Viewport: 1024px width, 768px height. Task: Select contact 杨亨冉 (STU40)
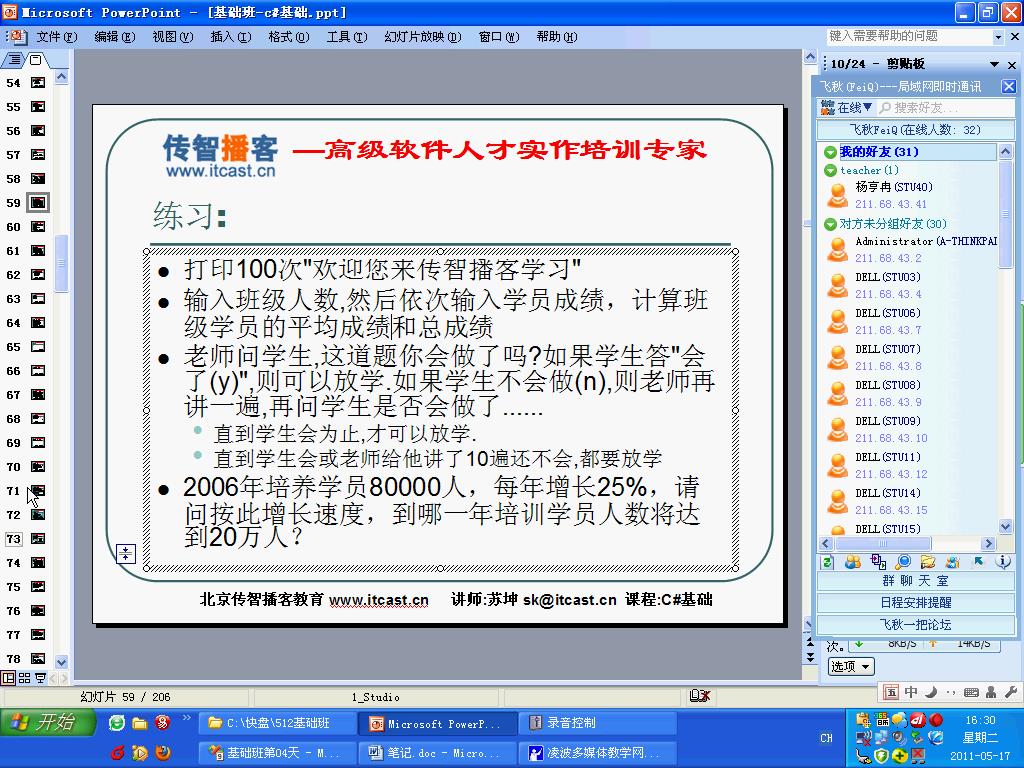(912, 195)
